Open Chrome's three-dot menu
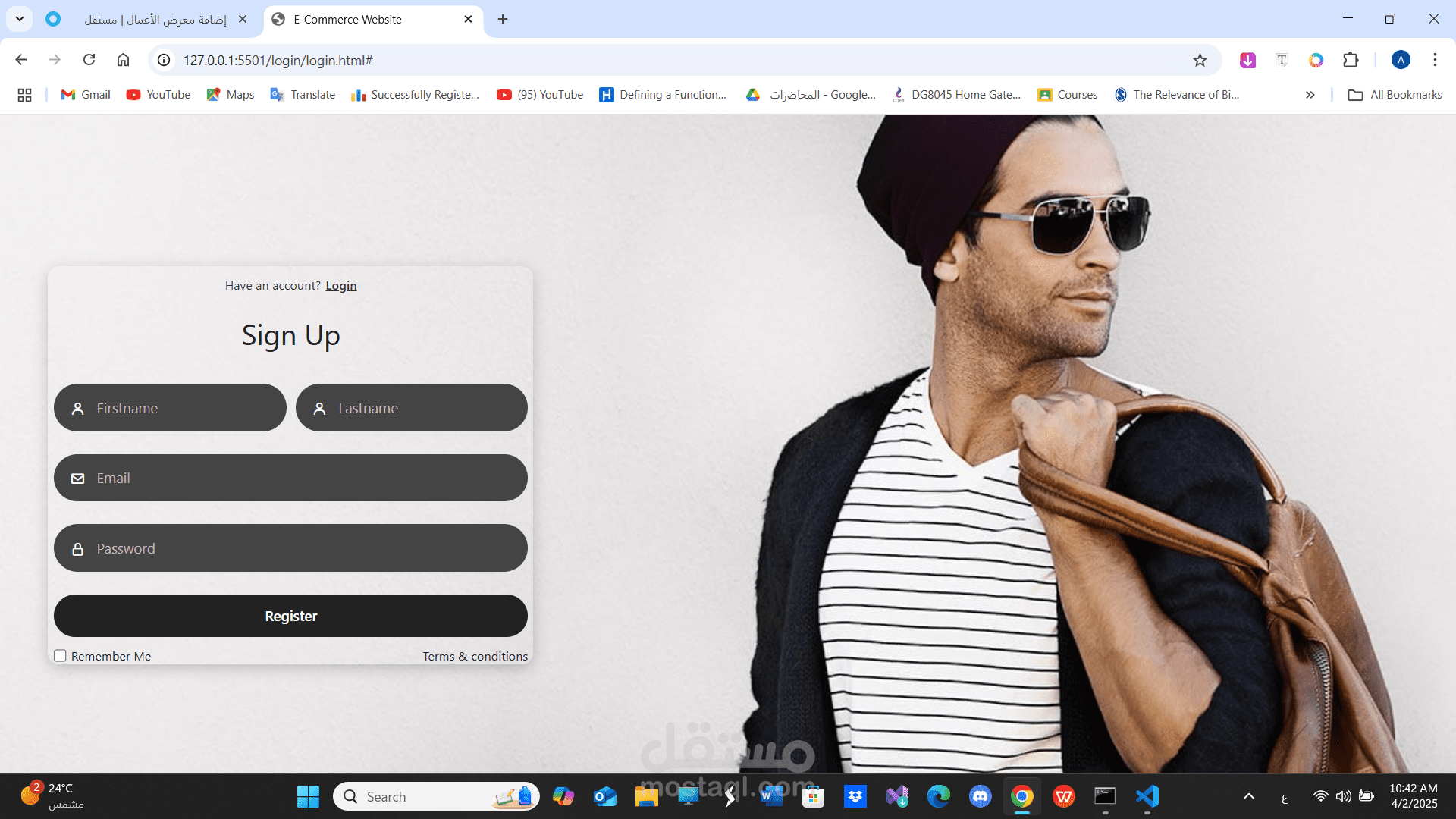 (1435, 60)
